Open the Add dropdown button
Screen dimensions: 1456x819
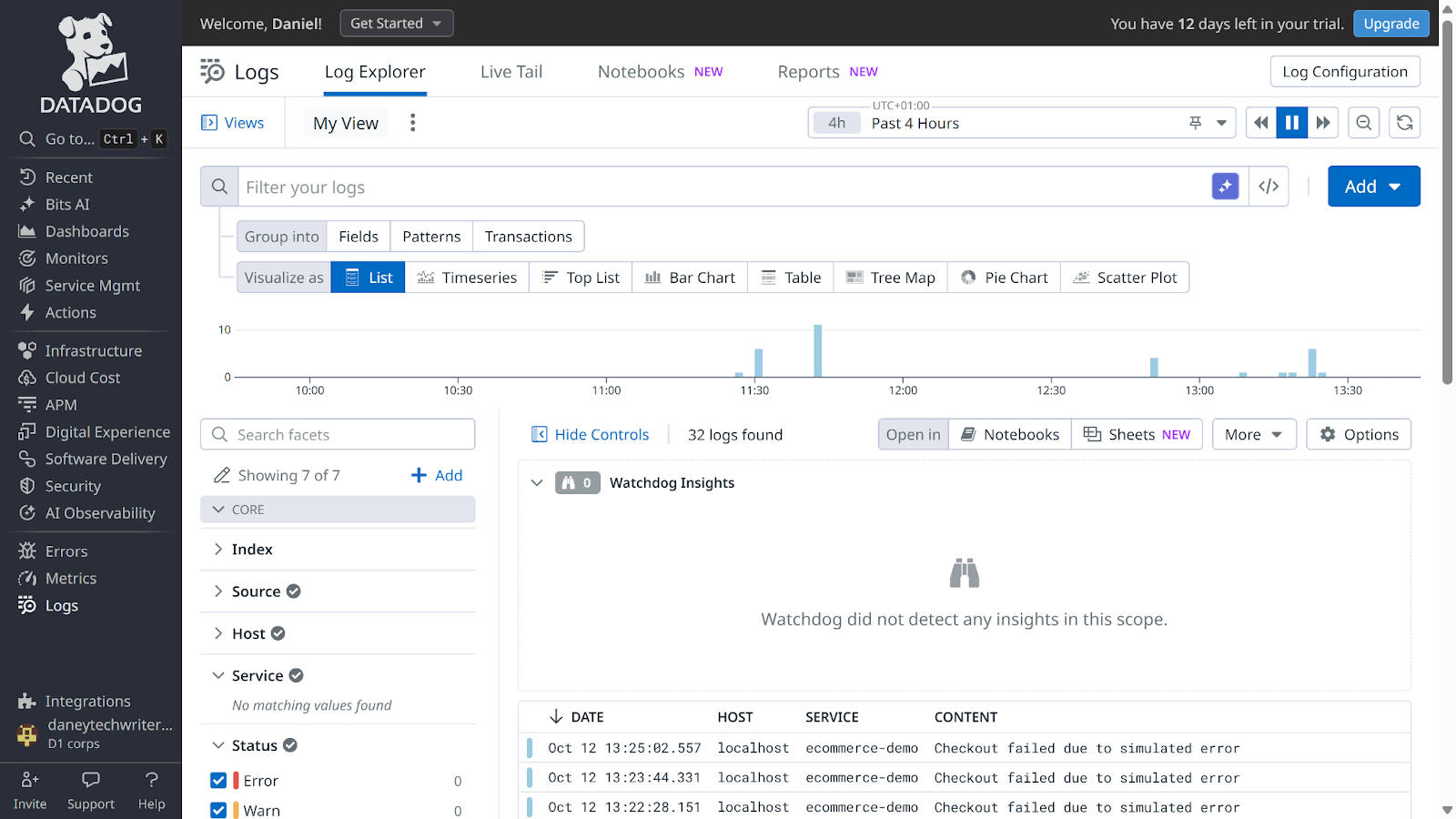tap(1373, 187)
